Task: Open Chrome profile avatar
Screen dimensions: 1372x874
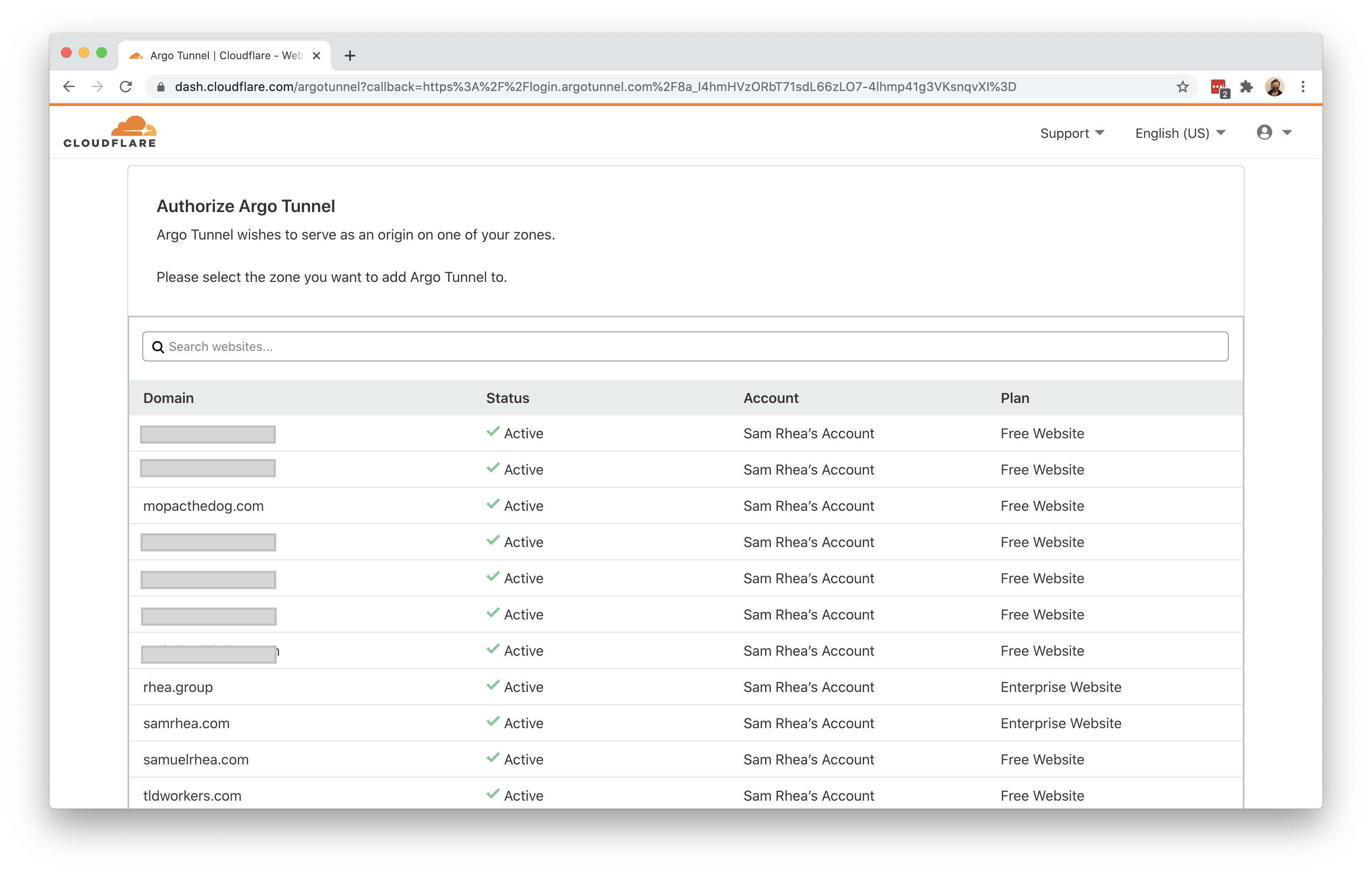Action: (x=1275, y=87)
